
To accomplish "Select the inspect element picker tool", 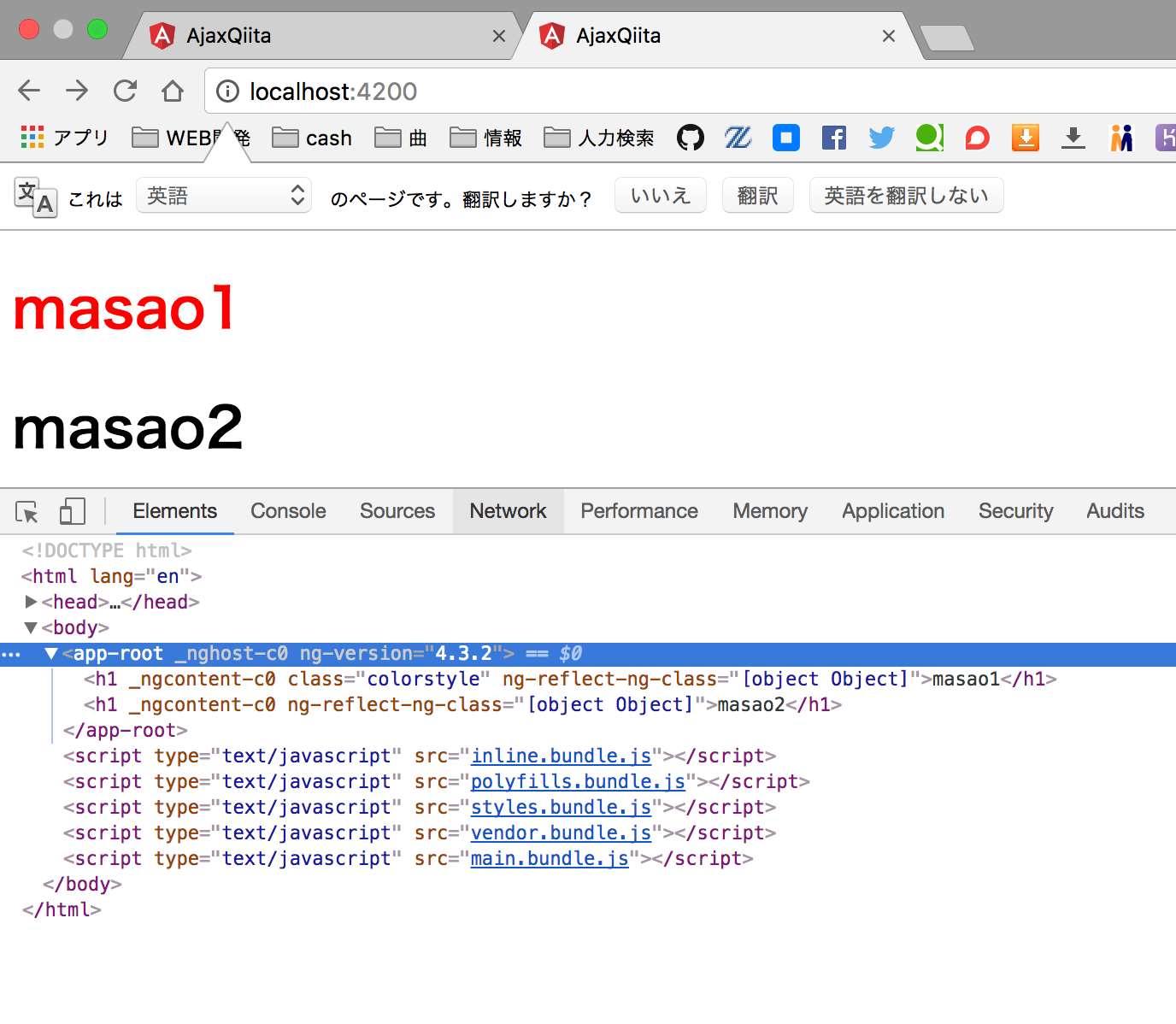I will [26, 510].
